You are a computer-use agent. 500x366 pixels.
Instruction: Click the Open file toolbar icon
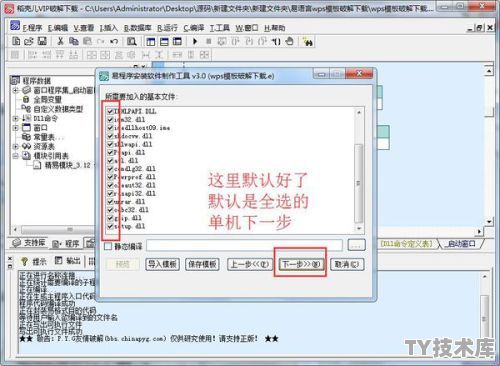29,41
